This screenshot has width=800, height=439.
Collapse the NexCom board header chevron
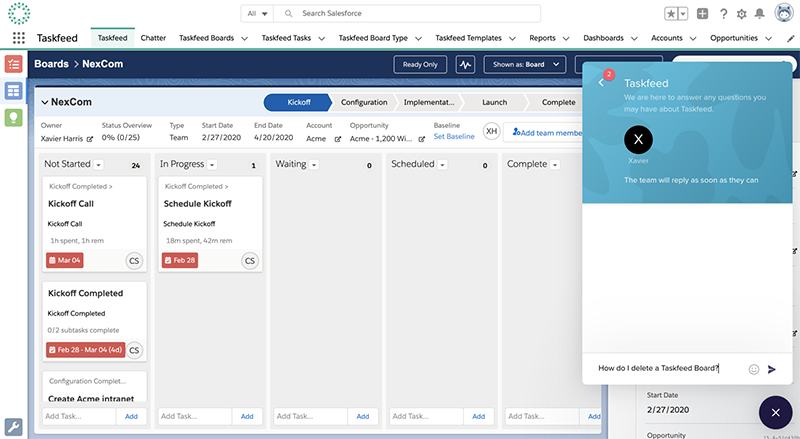point(45,103)
